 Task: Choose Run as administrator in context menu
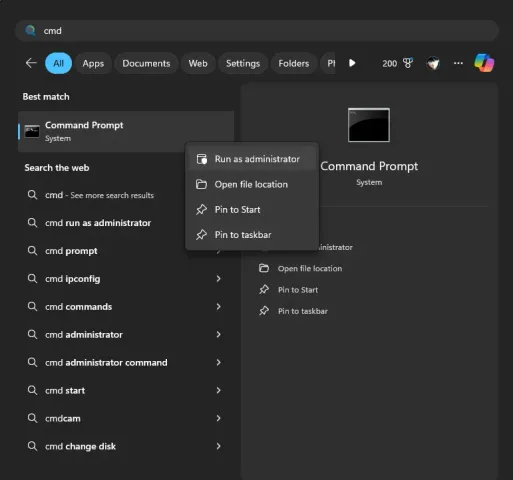[252, 159]
